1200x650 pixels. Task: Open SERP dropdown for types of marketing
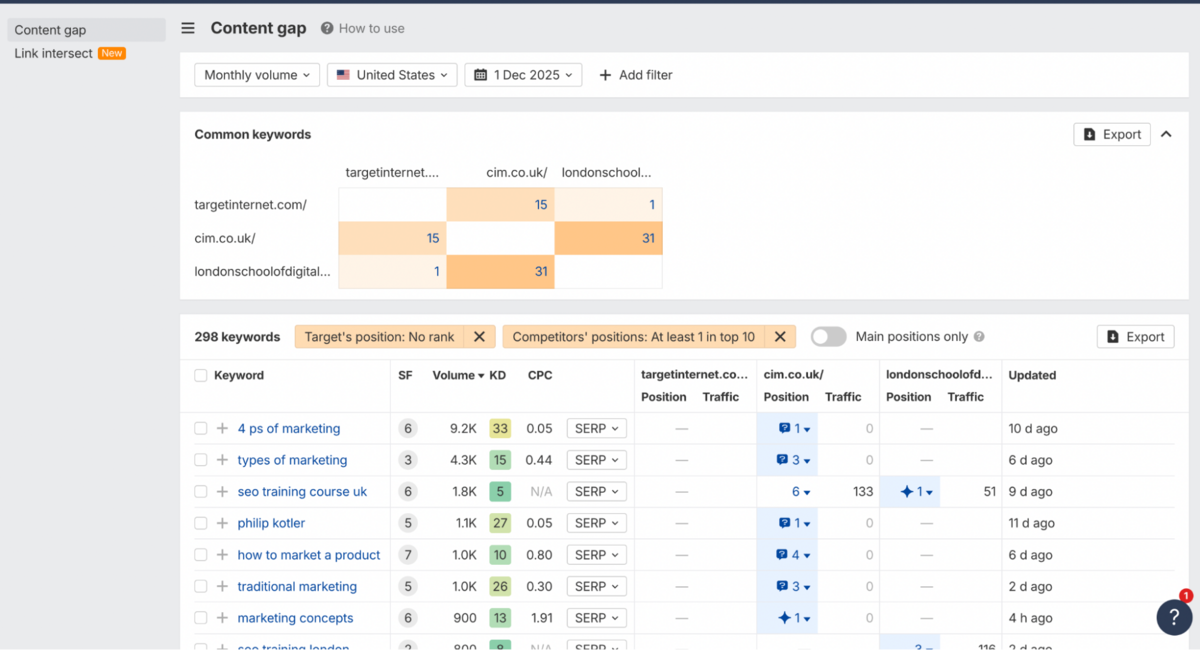(597, 460)
